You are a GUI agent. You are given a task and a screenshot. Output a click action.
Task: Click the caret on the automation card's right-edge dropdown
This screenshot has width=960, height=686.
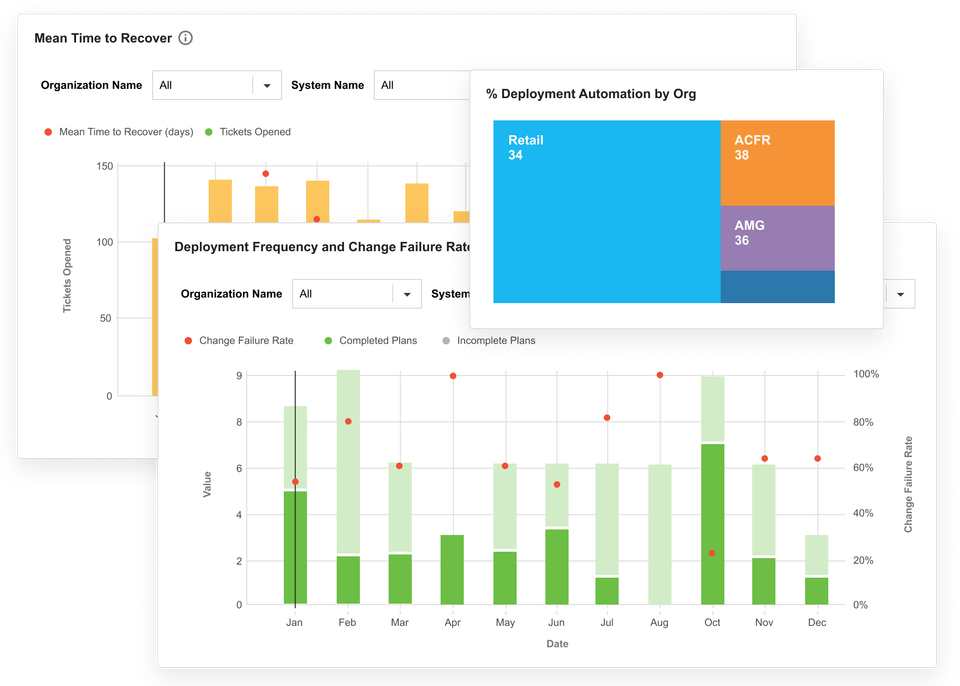pyautogui.click(x=899, y=293)
